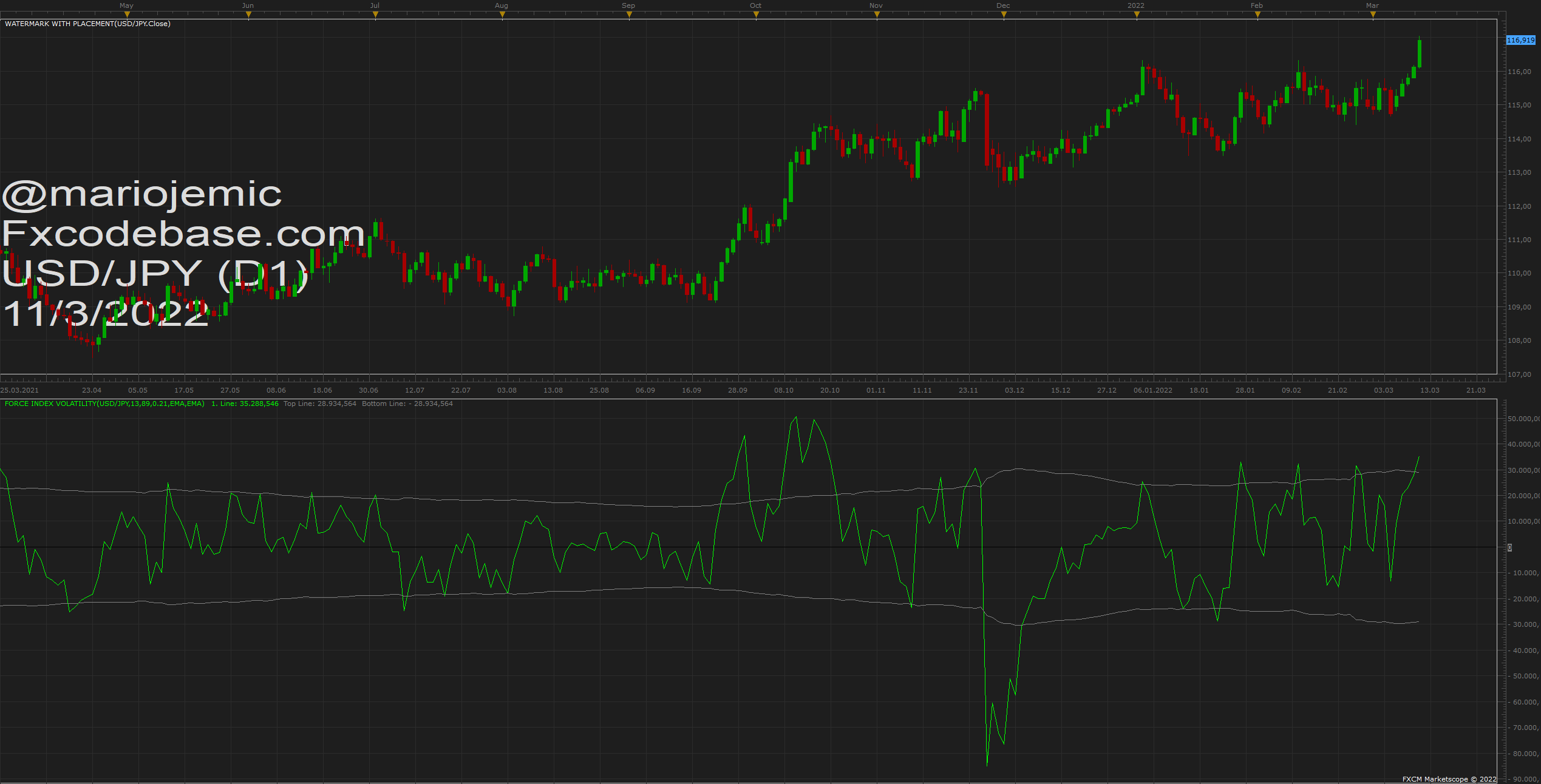Click the 116,00 price axis label
The height and width of the screenshot is (784, 1541).
tap(1519, 72)
